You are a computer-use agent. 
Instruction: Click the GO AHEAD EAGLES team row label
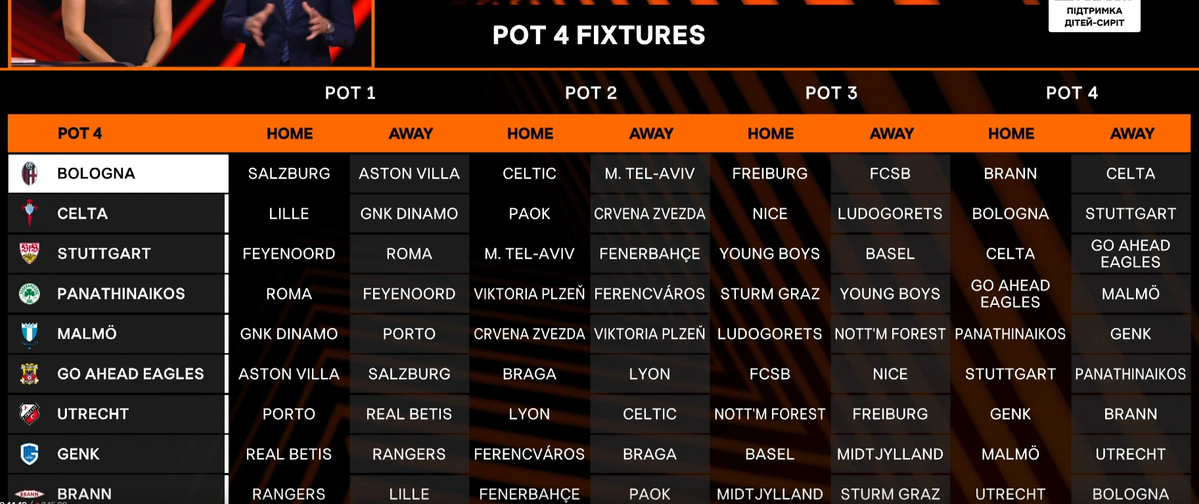click(130, 374)
